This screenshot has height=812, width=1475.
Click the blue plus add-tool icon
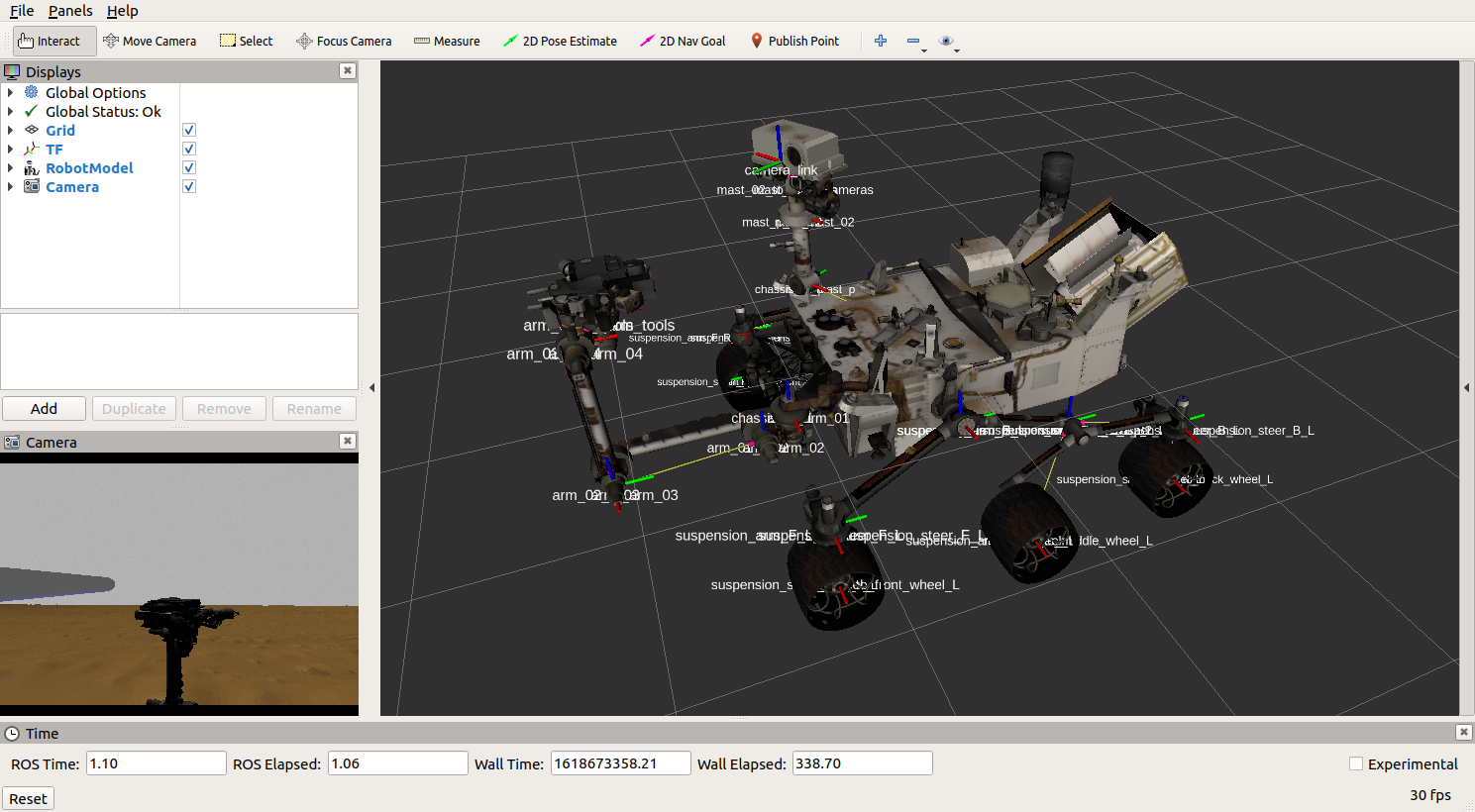[x=881, y=41]
